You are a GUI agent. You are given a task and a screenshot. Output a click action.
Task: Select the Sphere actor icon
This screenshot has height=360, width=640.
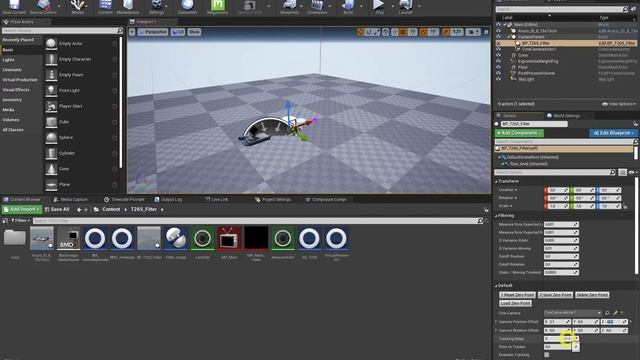point(51,138)
